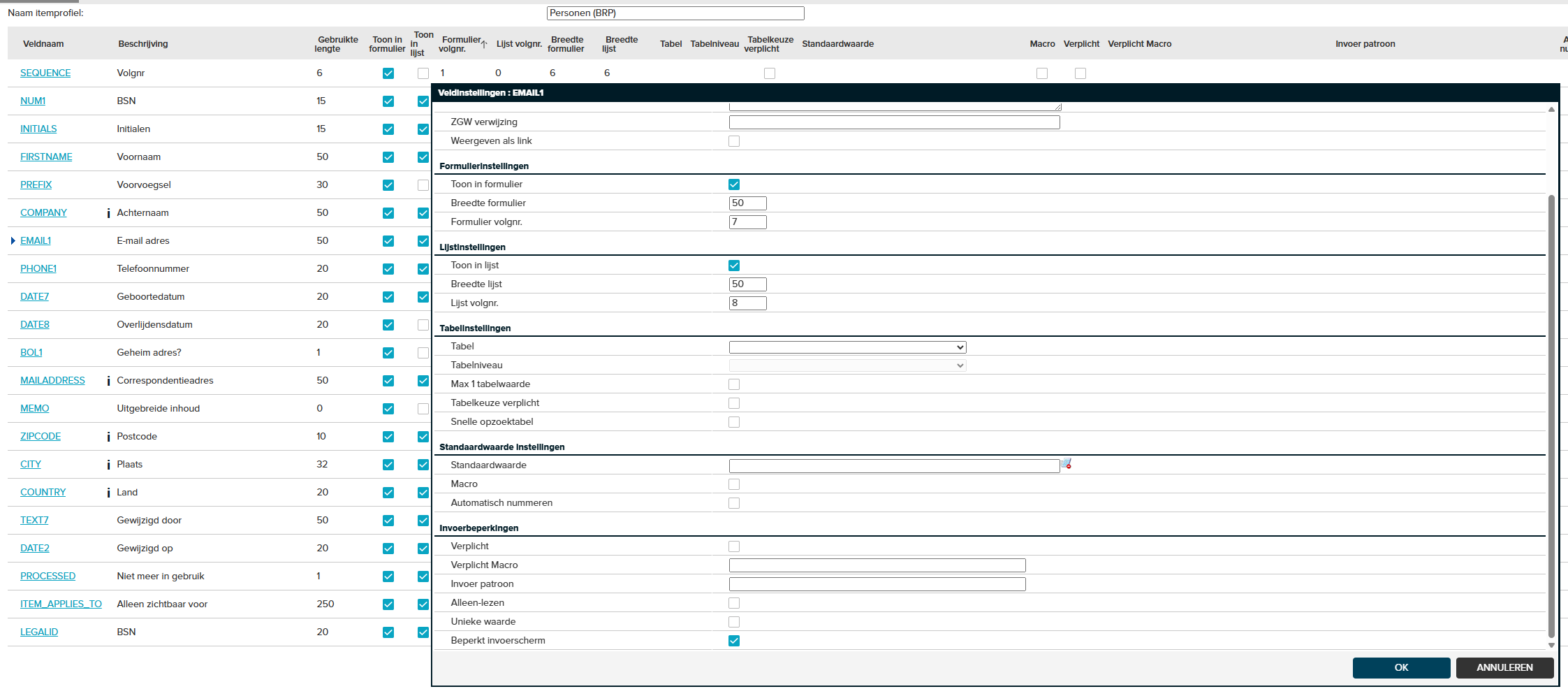The width and height of the screenshot is (1568, 696).
Task: Click the sort arrow on Formulier volgnr. header
Action: click(484, 44)
